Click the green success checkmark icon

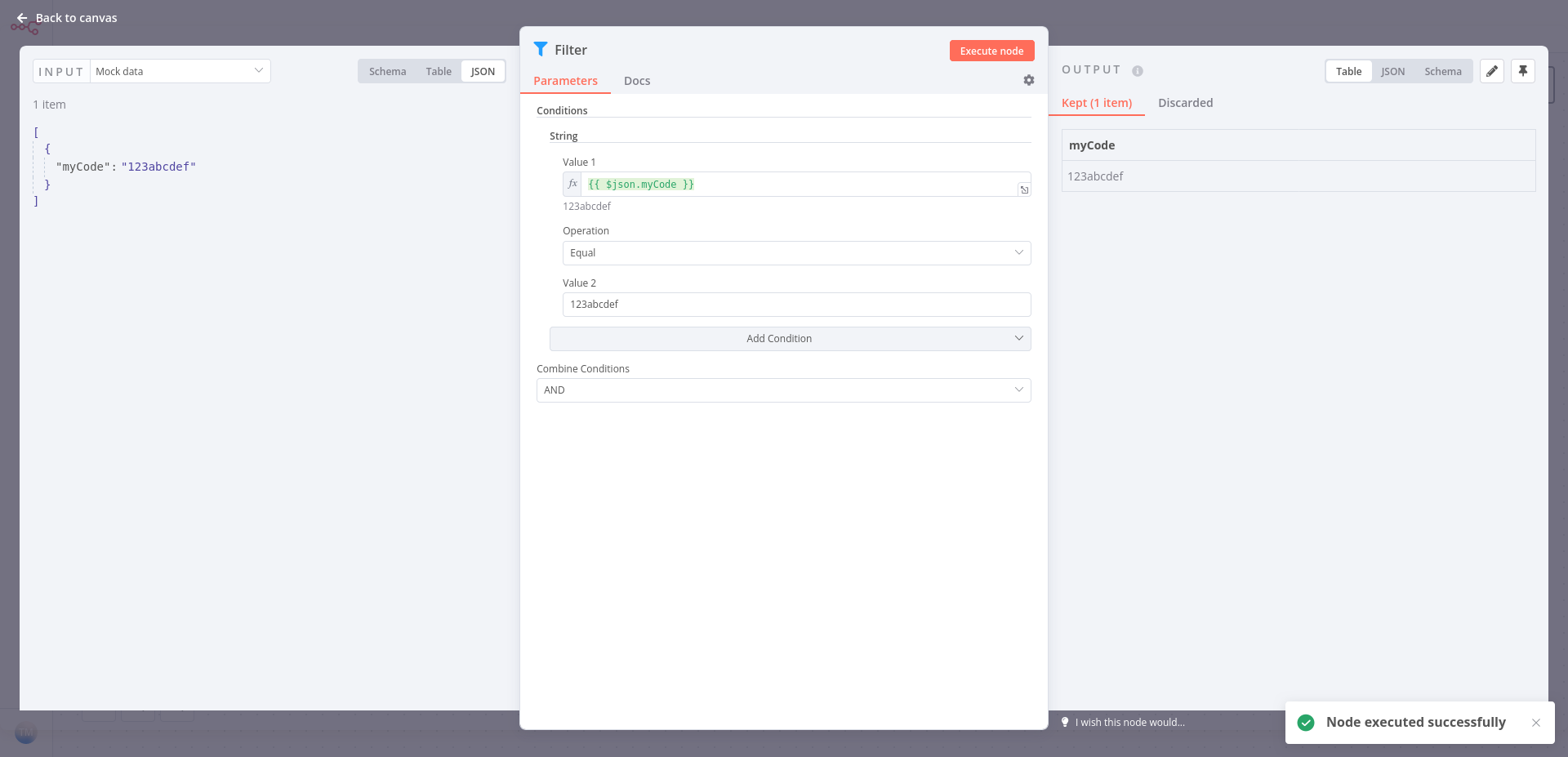tap(1306, 723)
